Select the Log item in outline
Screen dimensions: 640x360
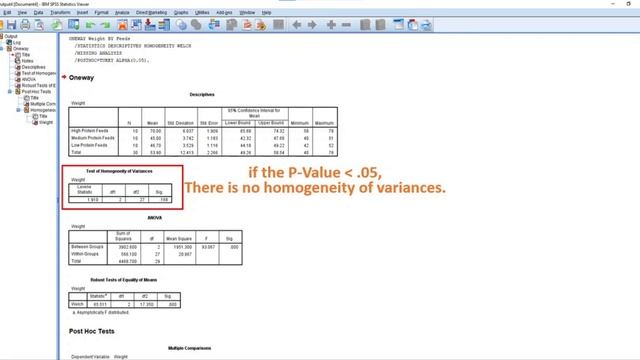click(16, 42)
